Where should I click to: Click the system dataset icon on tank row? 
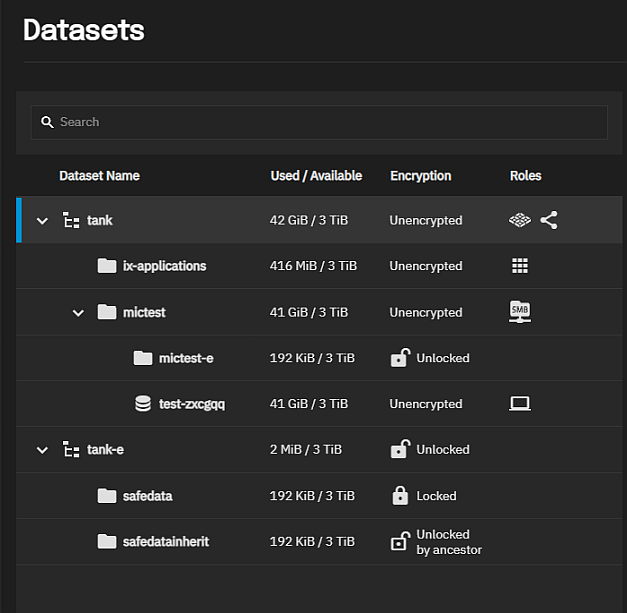[x=519, y=220]
